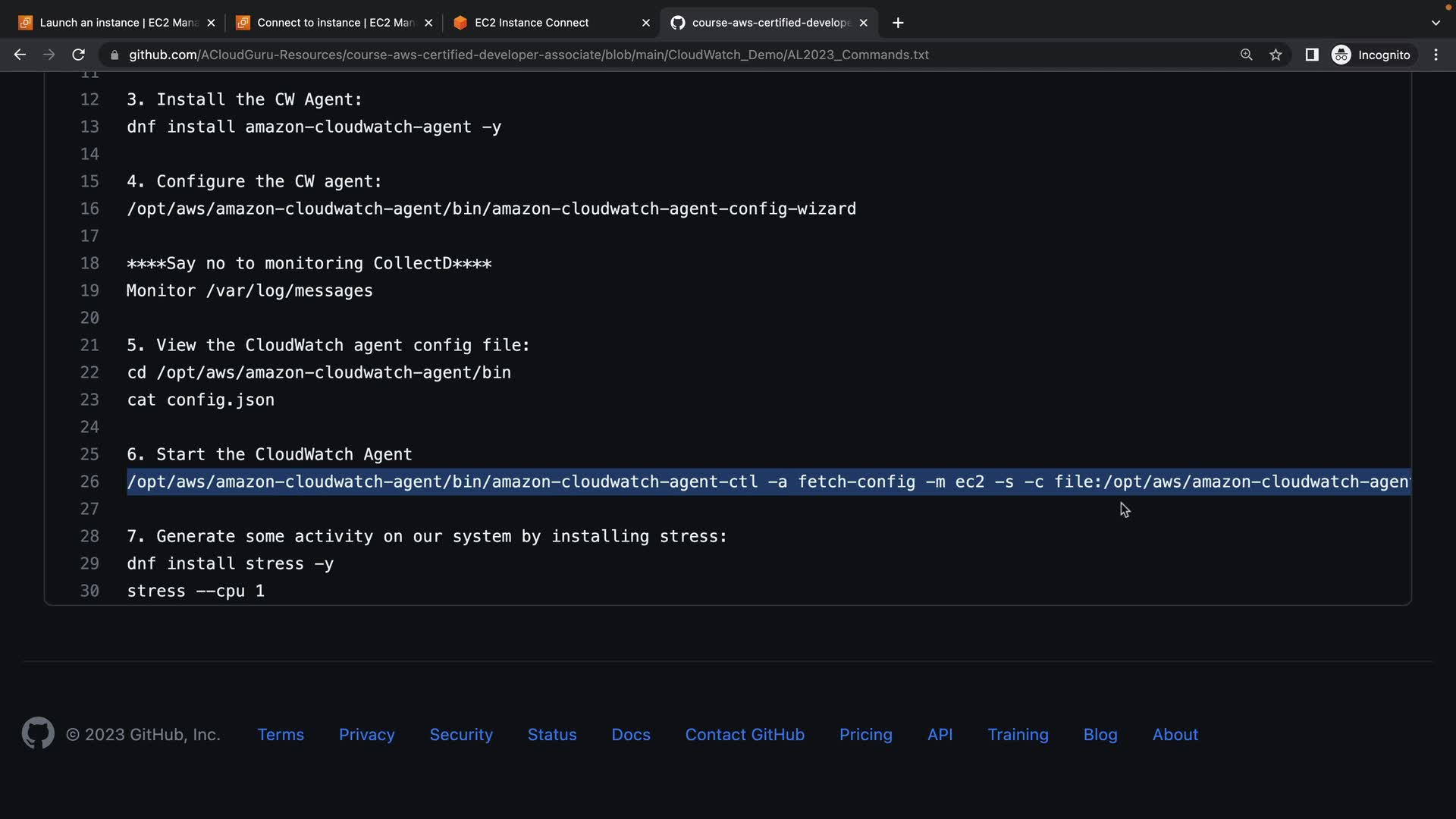The width and height of the screenshot is (1456, 819).
Task: Open a new tab with plus icon
Action: 898,23
